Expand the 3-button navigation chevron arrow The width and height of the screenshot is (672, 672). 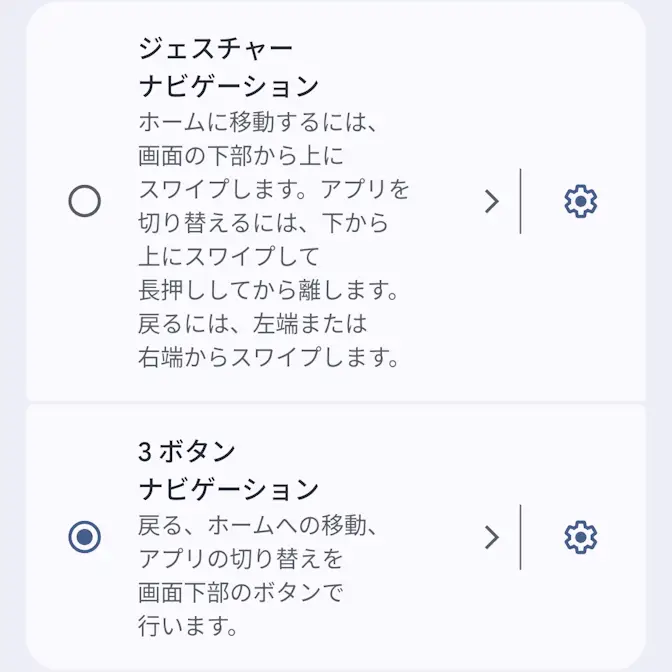point(490,538)
